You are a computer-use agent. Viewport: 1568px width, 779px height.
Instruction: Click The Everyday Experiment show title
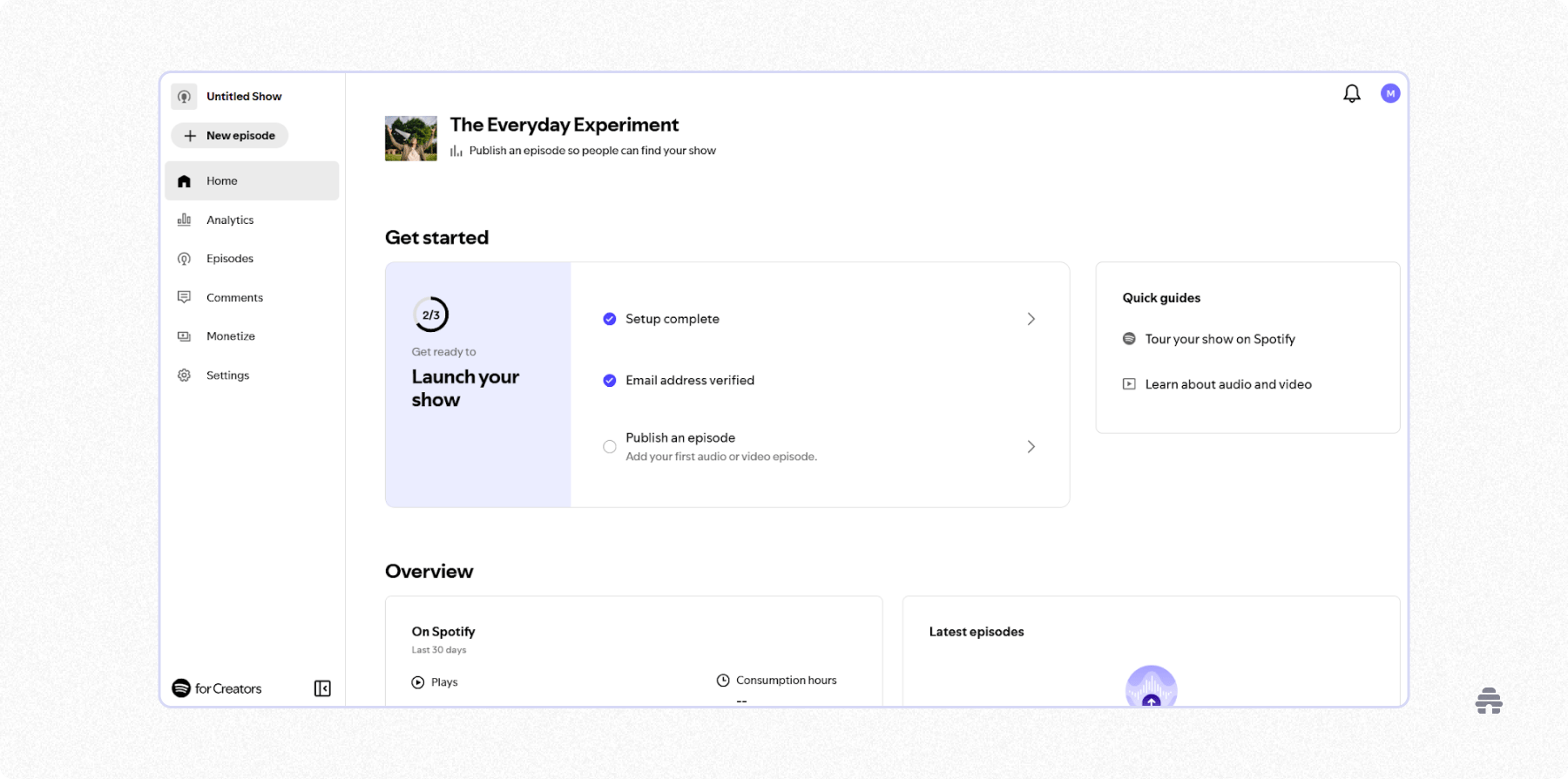pos(564,125)
